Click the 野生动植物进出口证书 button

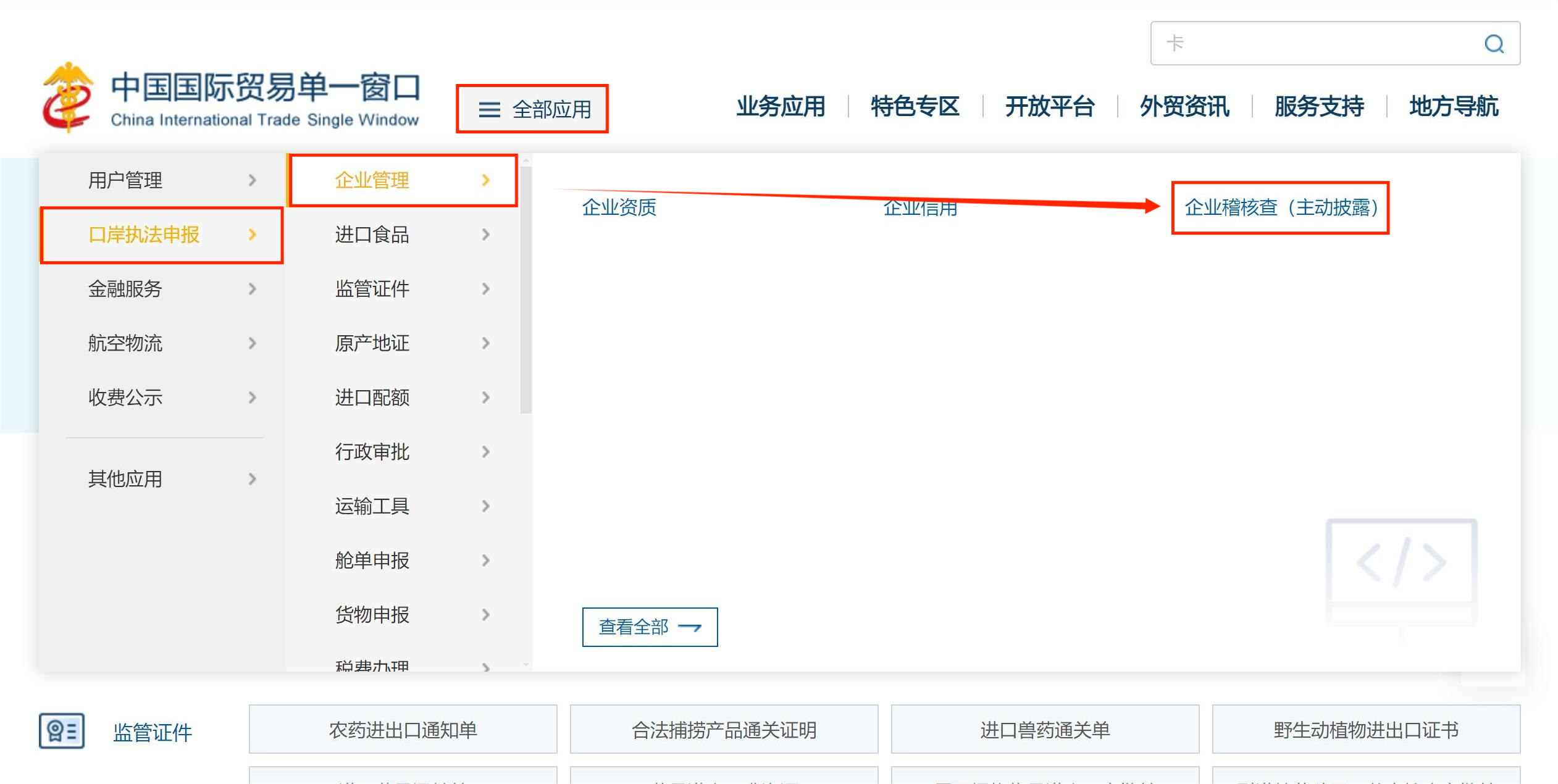click(x=1365, y=730)
